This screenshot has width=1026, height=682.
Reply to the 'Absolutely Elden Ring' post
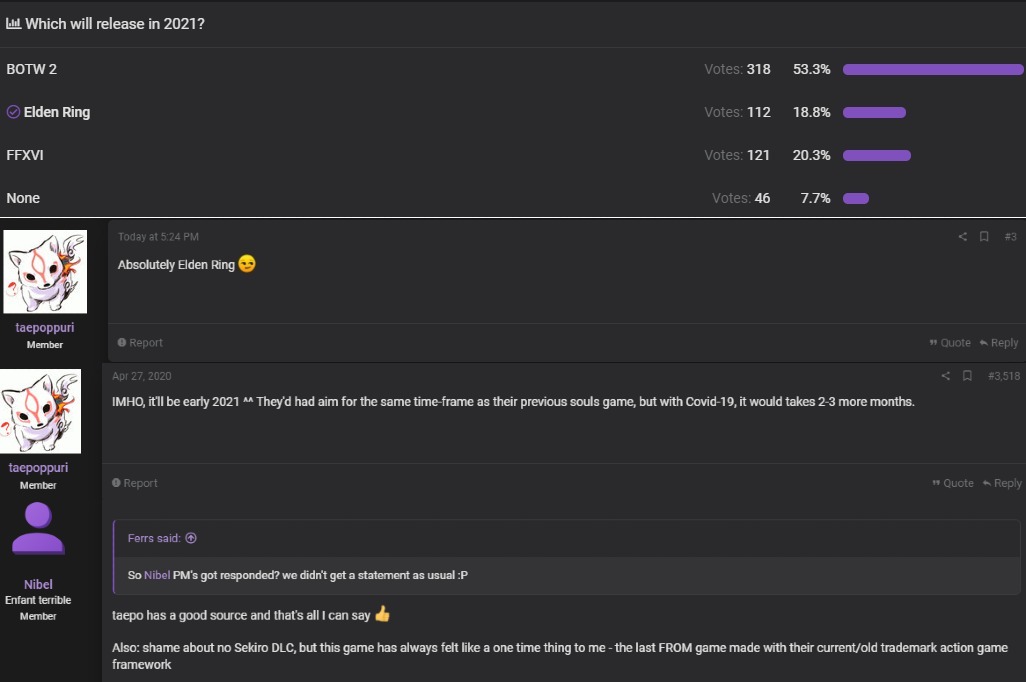point(999,342)
